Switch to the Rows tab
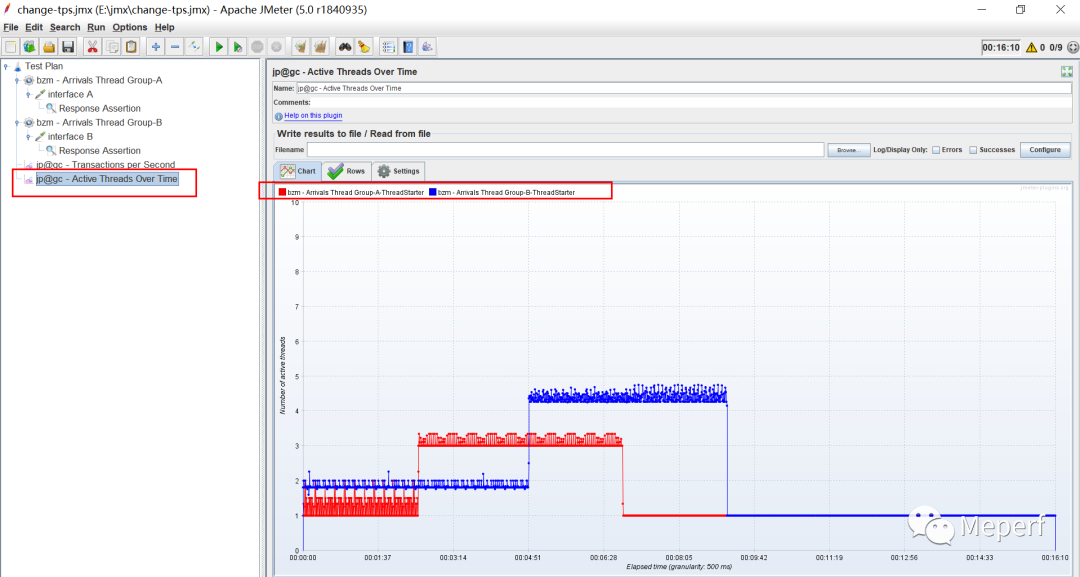This screenshot has height=577, width=1080. tap(346, 171)
